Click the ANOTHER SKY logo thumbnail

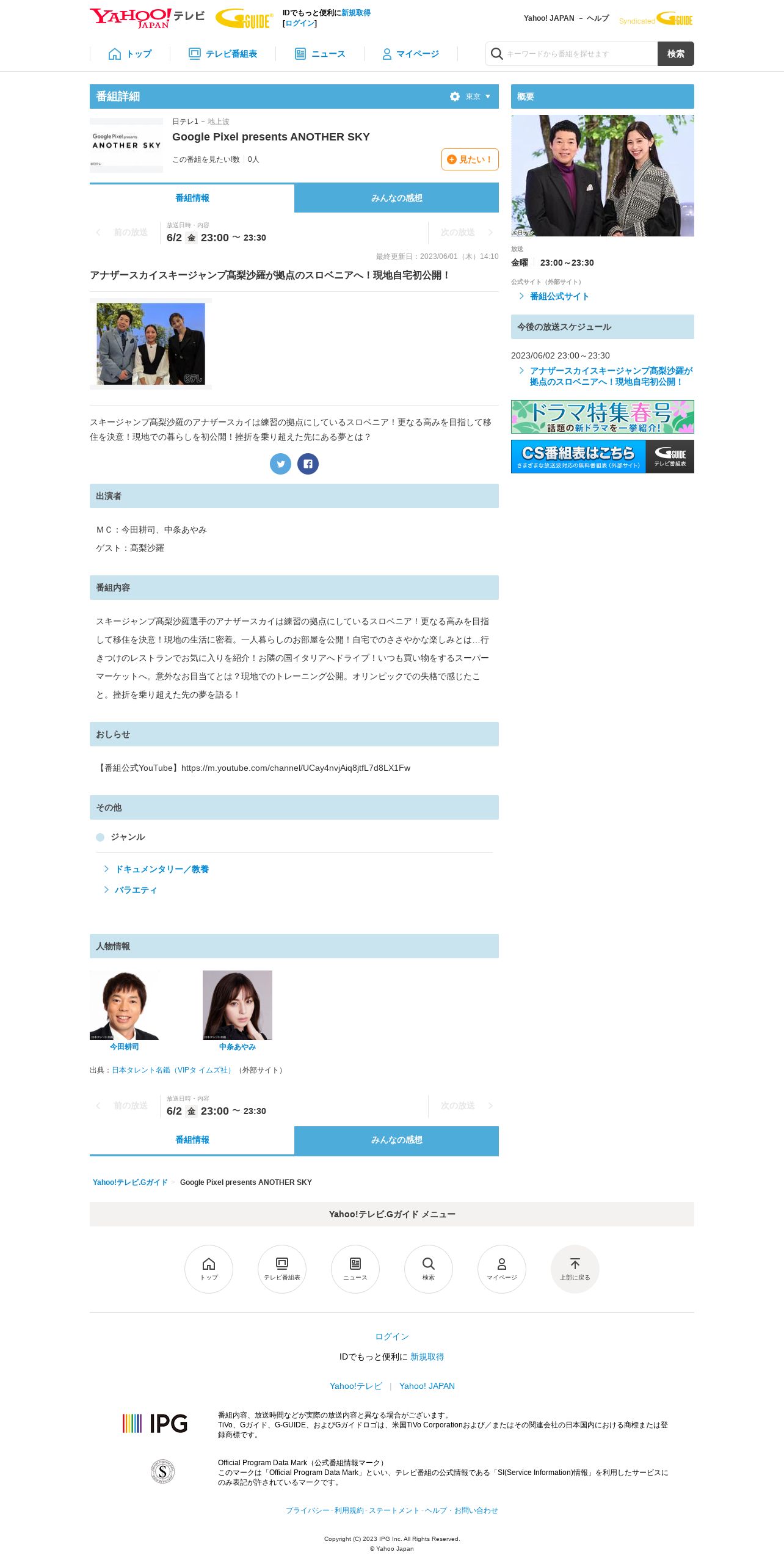[126, 145]
